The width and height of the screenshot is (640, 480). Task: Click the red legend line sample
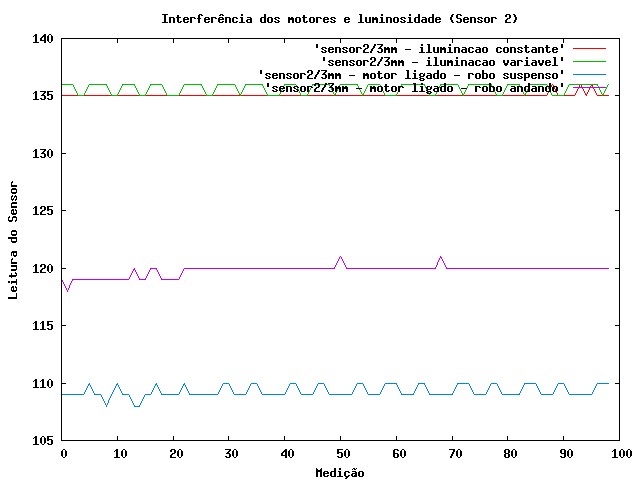(x=589, y=49)
